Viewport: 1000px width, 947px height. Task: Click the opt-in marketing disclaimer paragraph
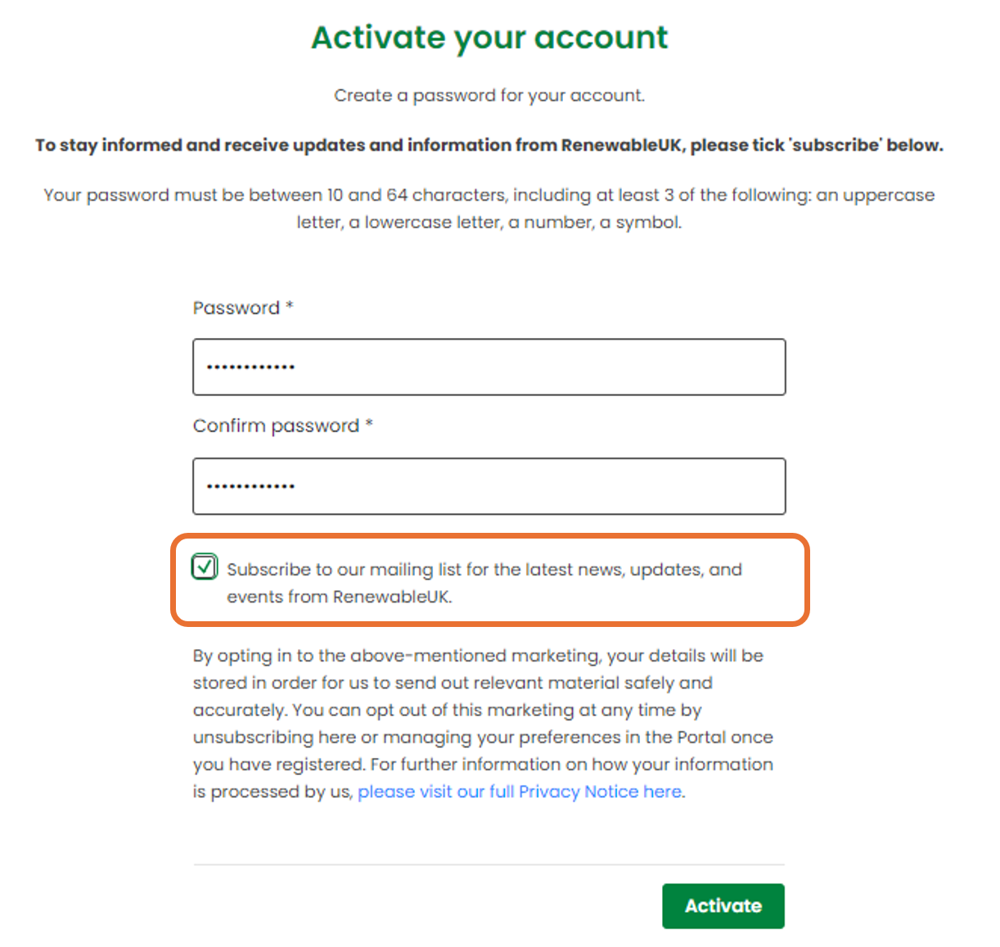point(483,724)
